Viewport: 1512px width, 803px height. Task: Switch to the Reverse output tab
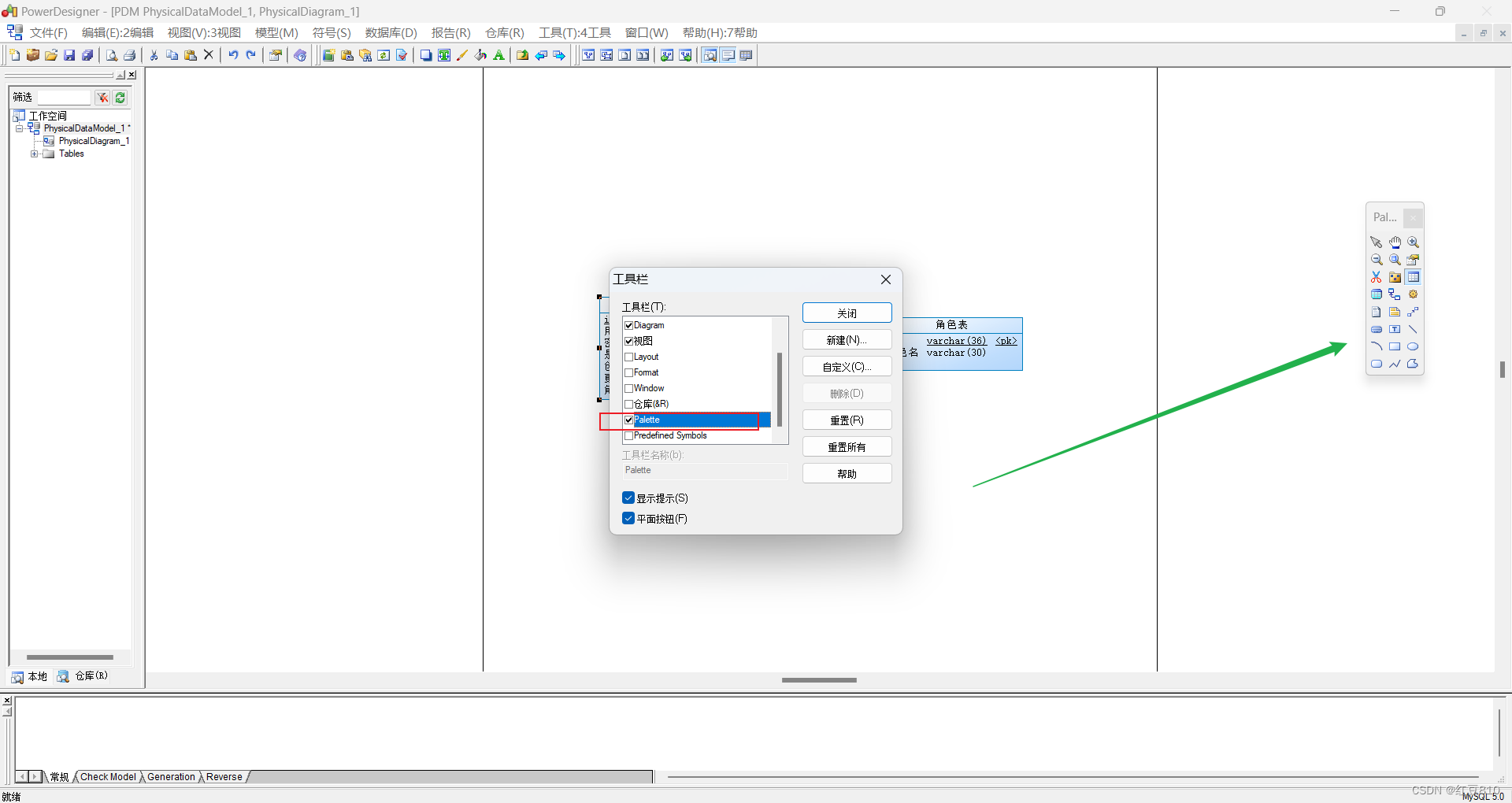pyautogui.click(x=224, y=777)
